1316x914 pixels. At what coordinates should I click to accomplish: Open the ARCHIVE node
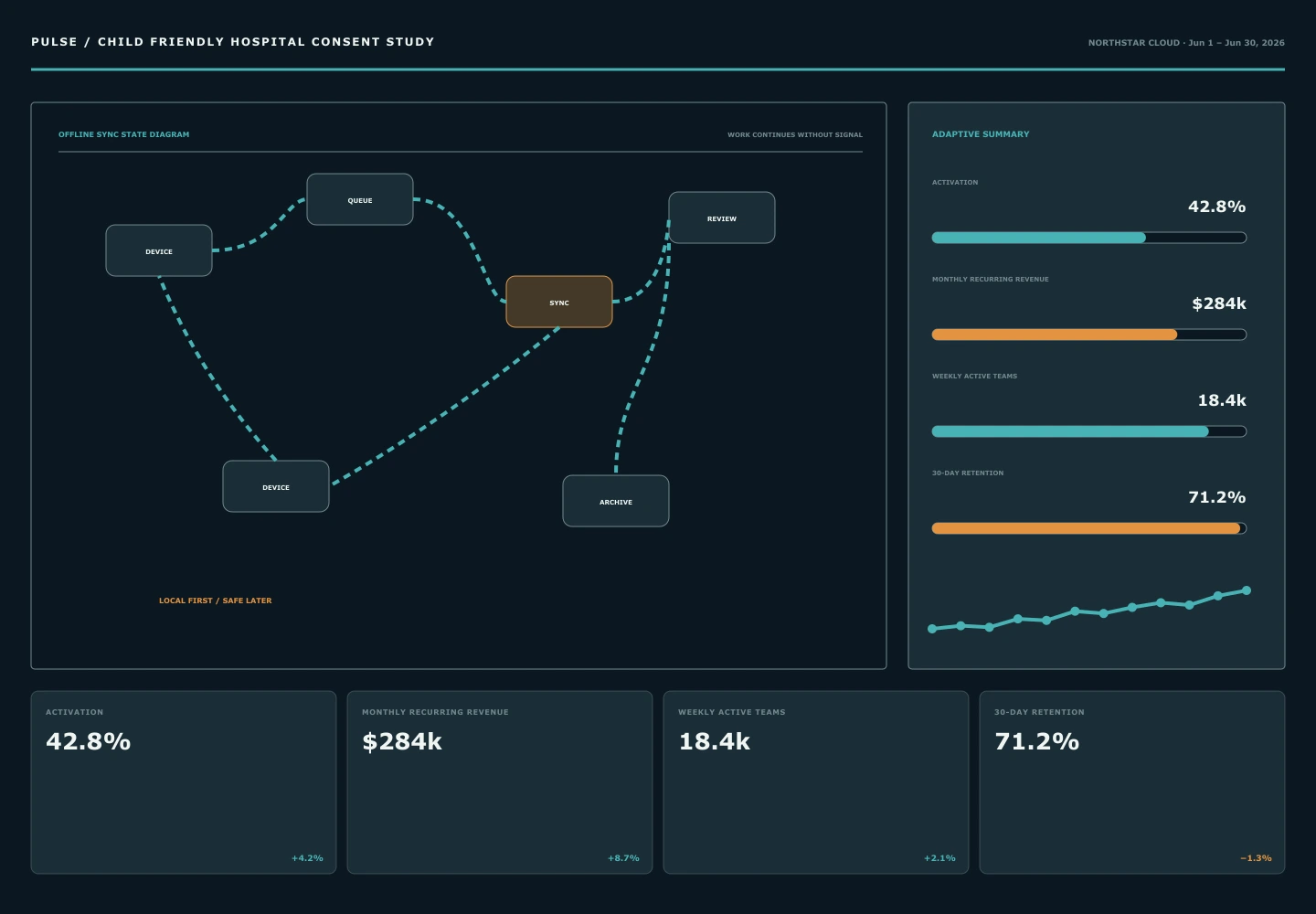pyautogui.click(x=616, y=501)
